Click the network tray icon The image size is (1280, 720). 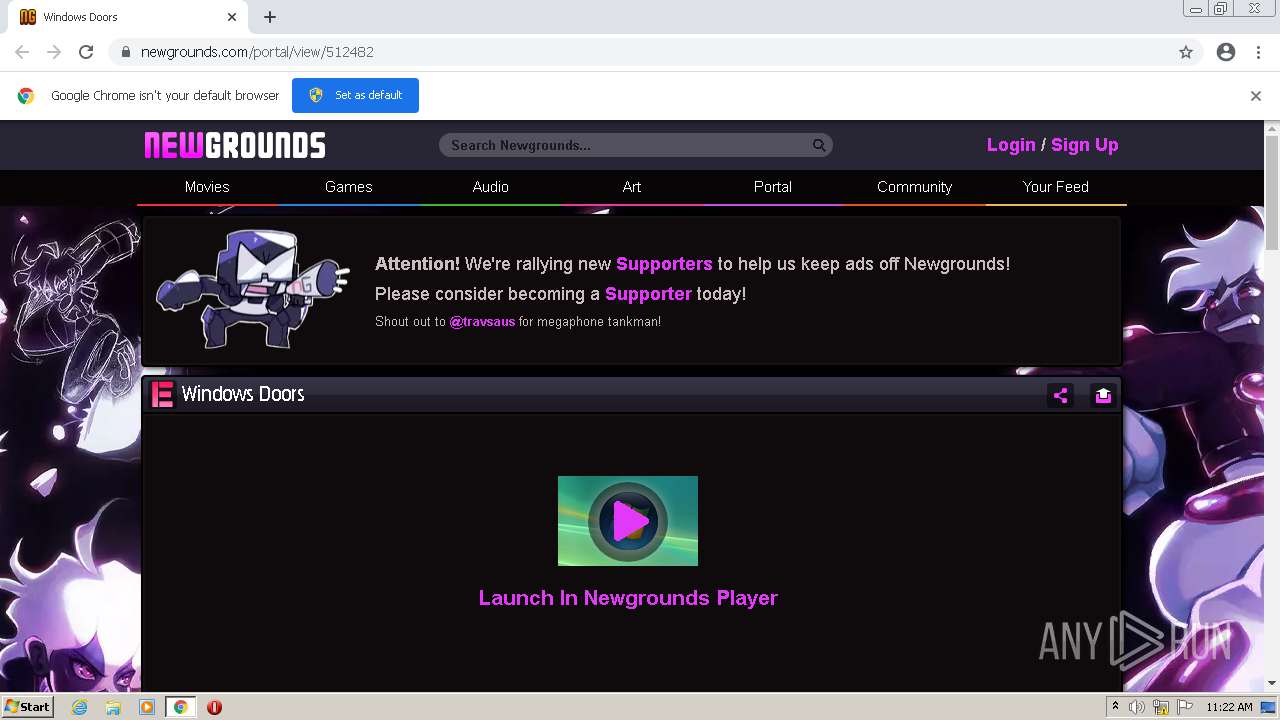click(1161, 707)
